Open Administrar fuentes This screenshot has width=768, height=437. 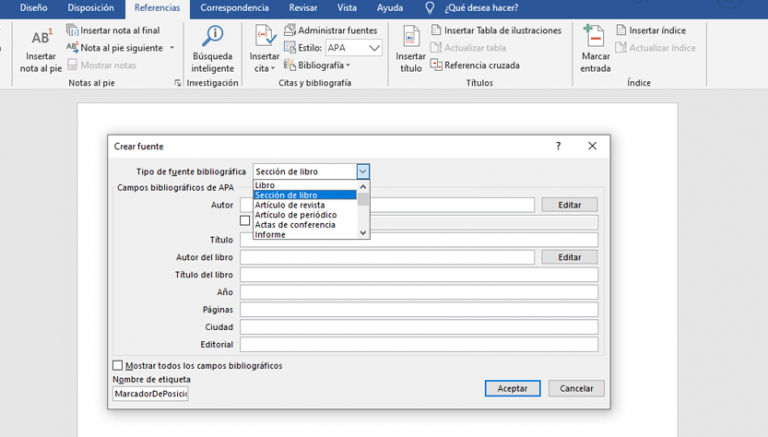pyautogui.click(x=330, y=31)
